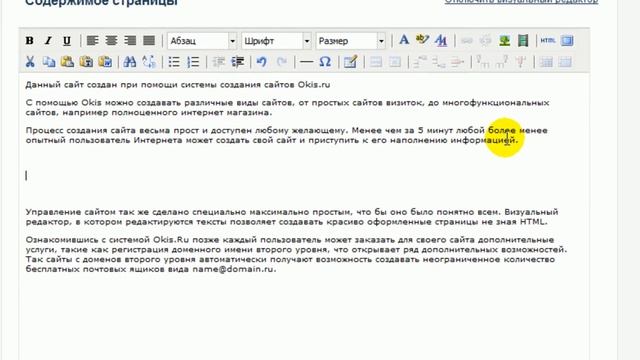
Task: Click the word Okis.ru in first line
Action: point(314,84)
